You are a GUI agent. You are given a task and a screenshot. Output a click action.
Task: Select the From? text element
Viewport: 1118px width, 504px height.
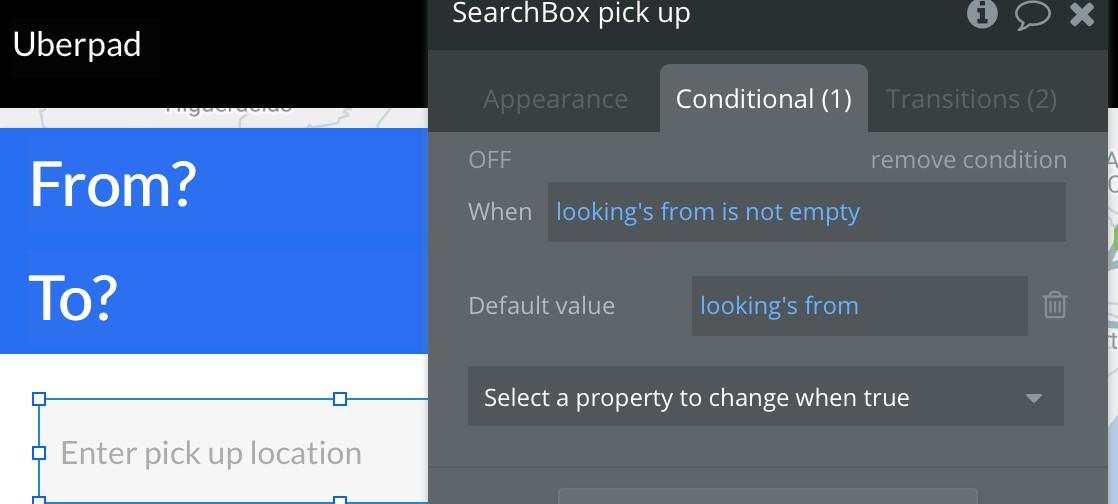tap(113, 184)
